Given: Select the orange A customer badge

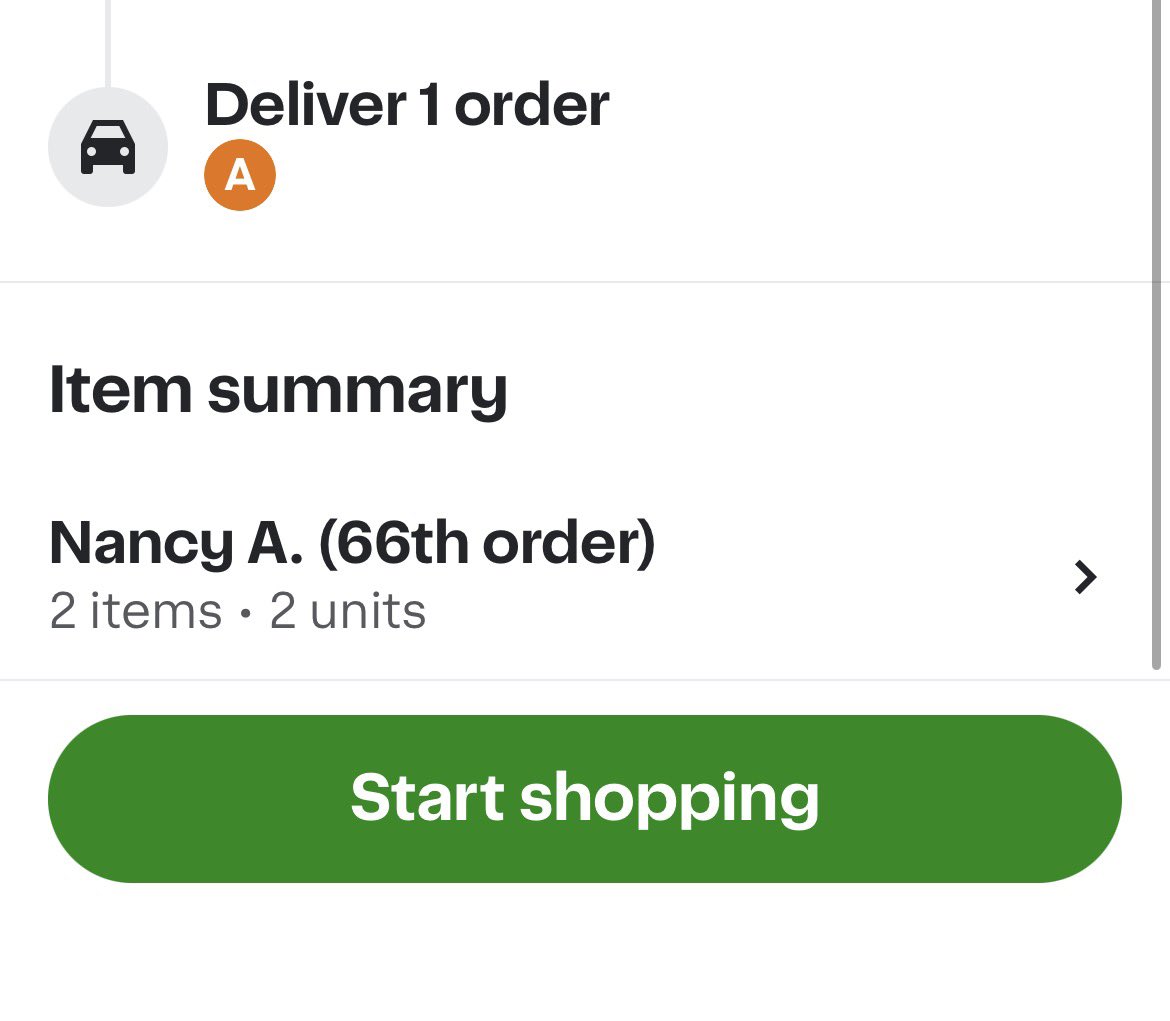Looking at the screenshot, I should (240, 175).
